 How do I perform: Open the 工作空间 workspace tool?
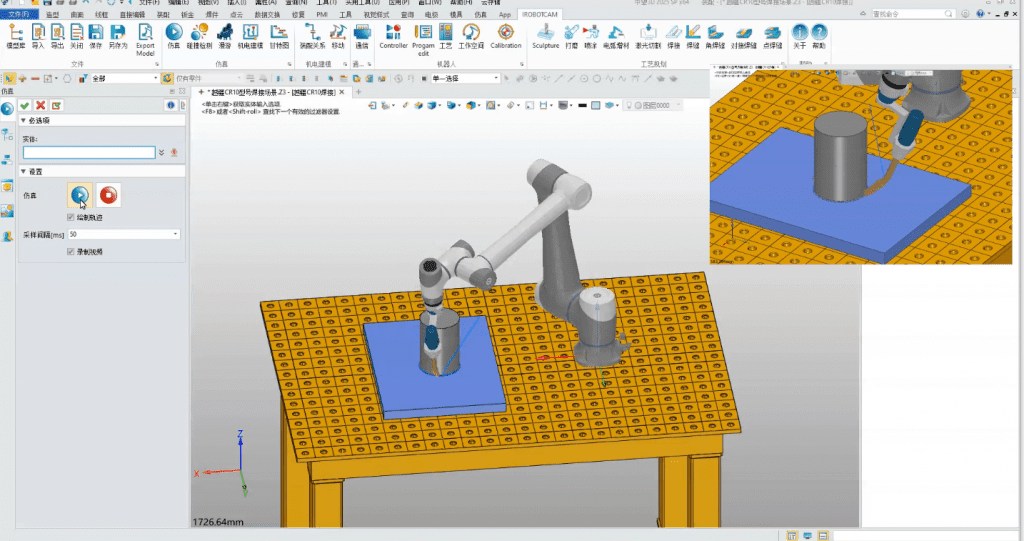470,36
